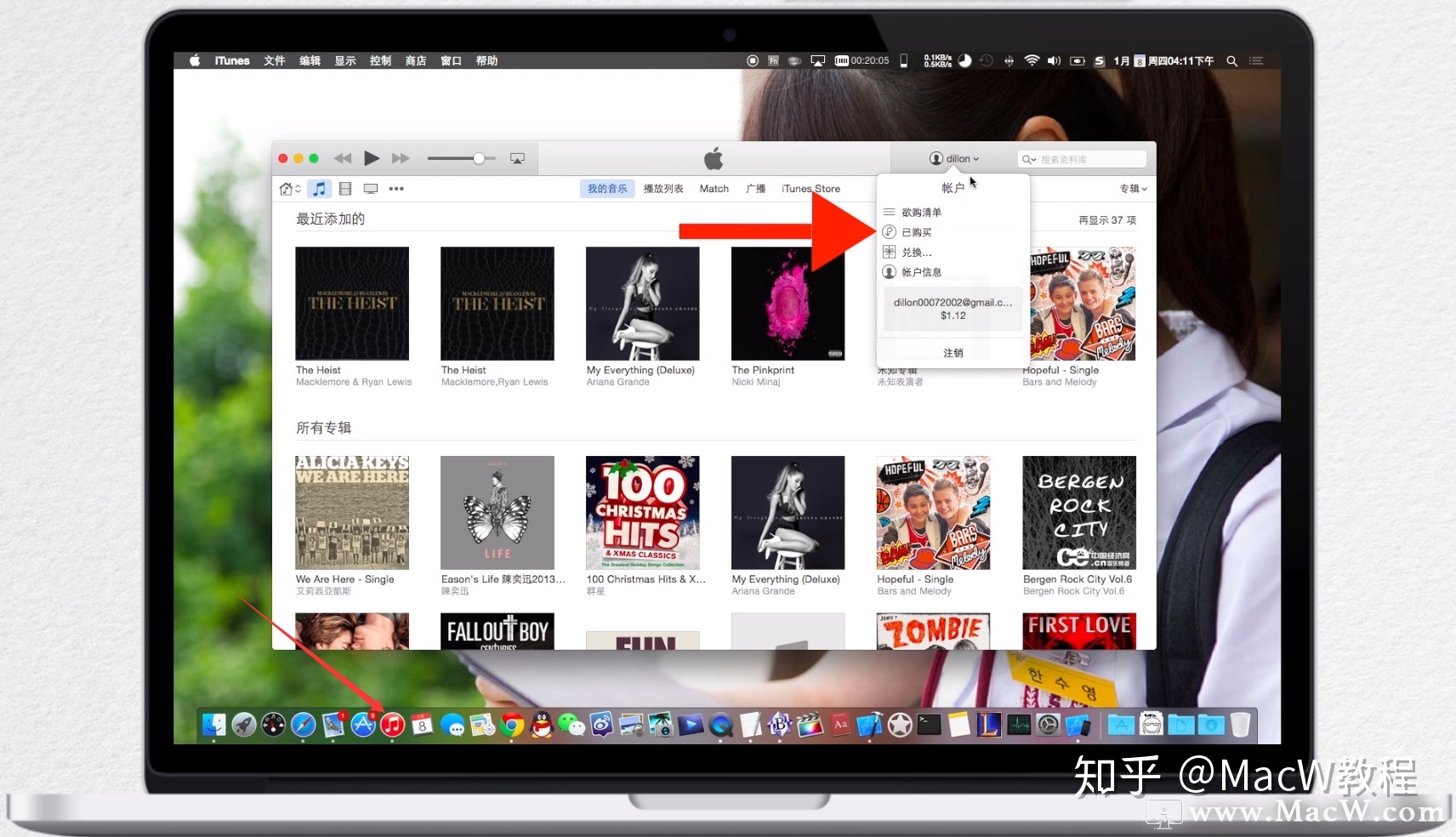Go to the 广播 tab
This screenshot has width=1456, height=837.
(756, 189)
